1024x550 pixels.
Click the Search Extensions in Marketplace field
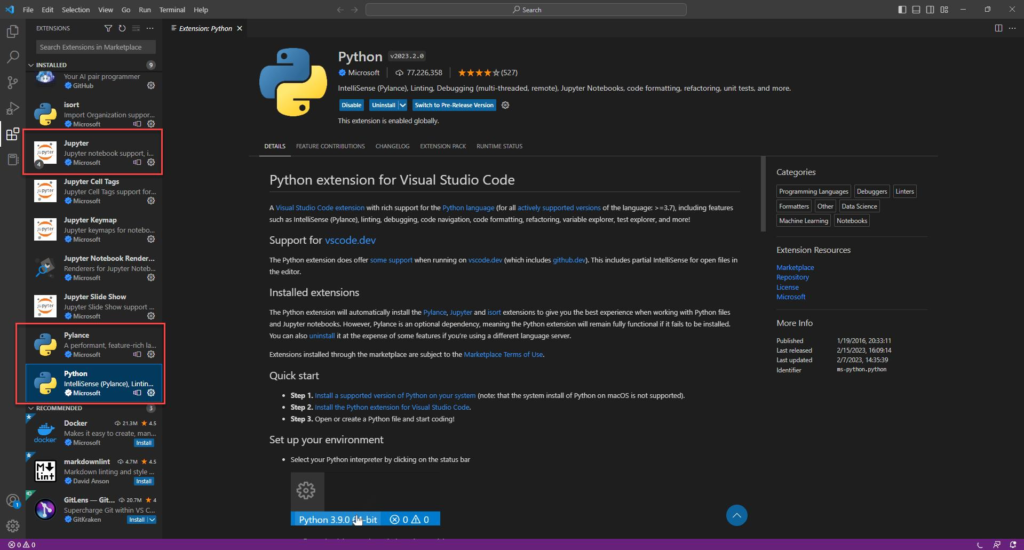(95, 47)
